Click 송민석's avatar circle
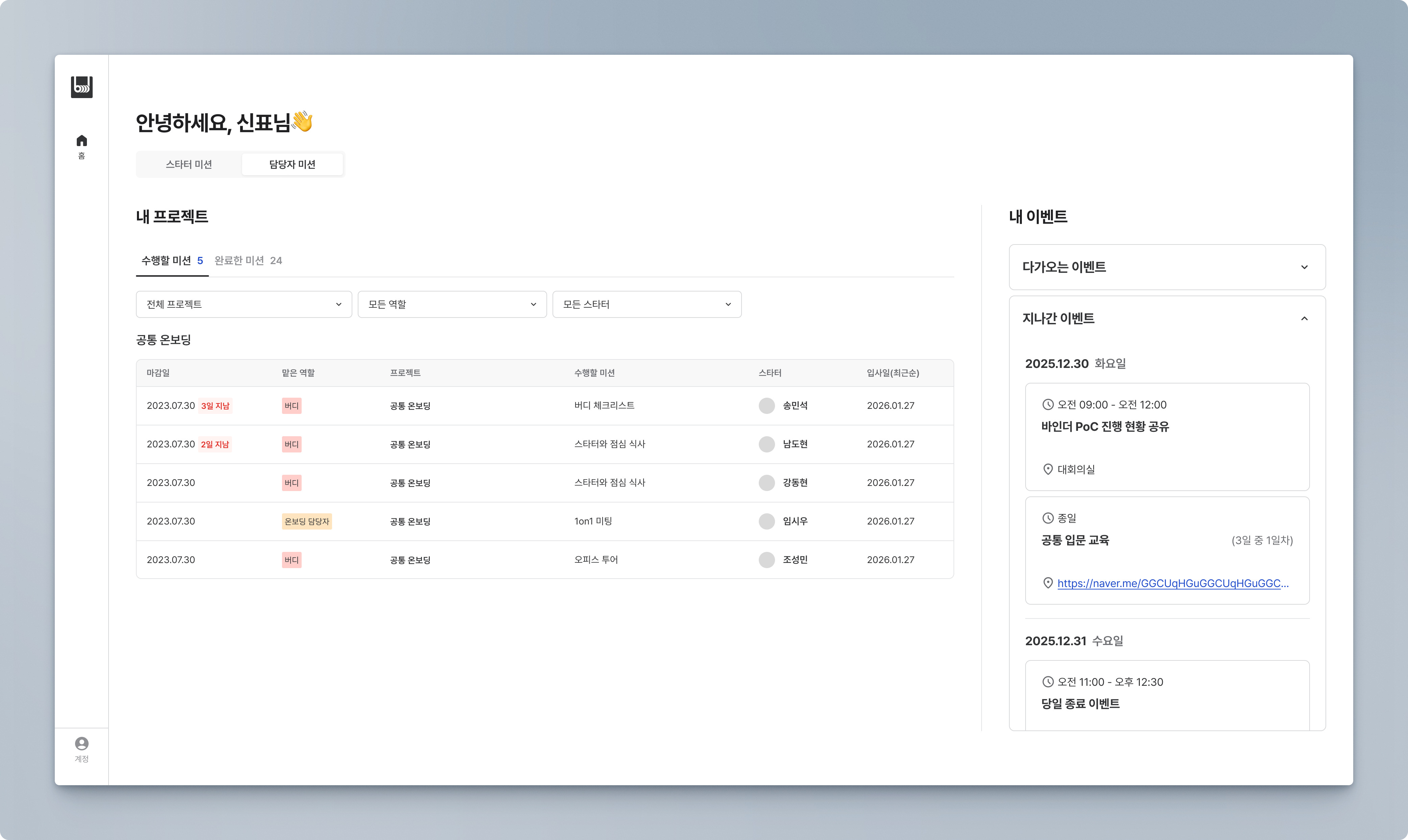Image resolution: width=1408 pixels, height=840 pixels. click(x=766, y=406)
